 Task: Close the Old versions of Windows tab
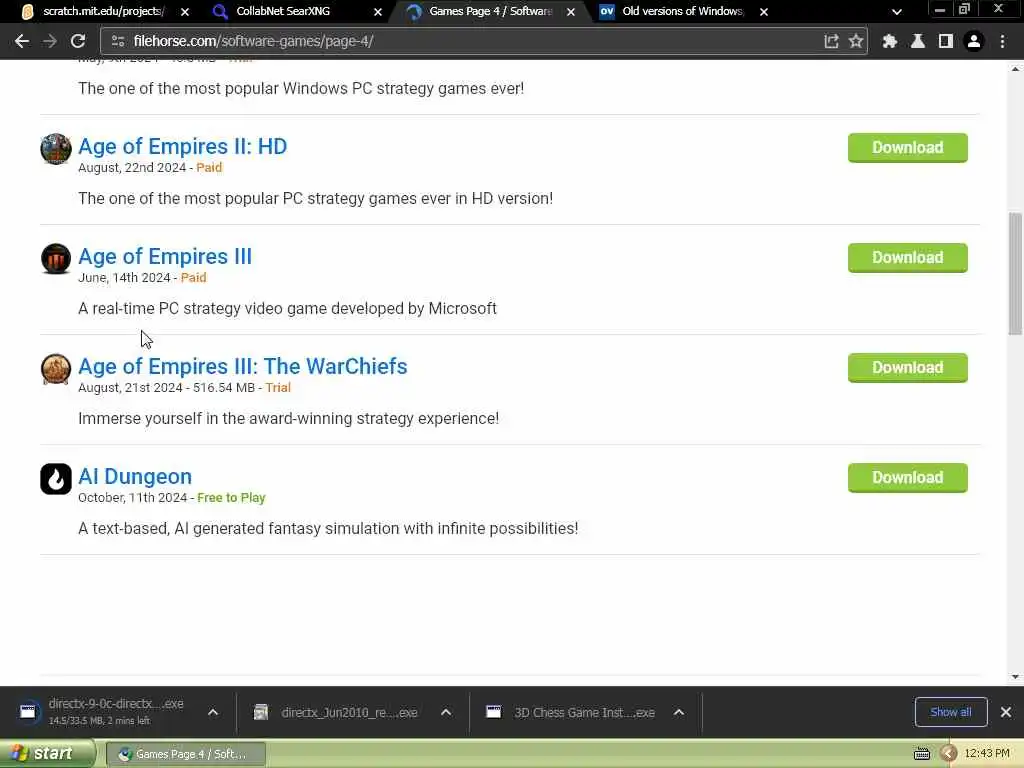pos(763,12)
